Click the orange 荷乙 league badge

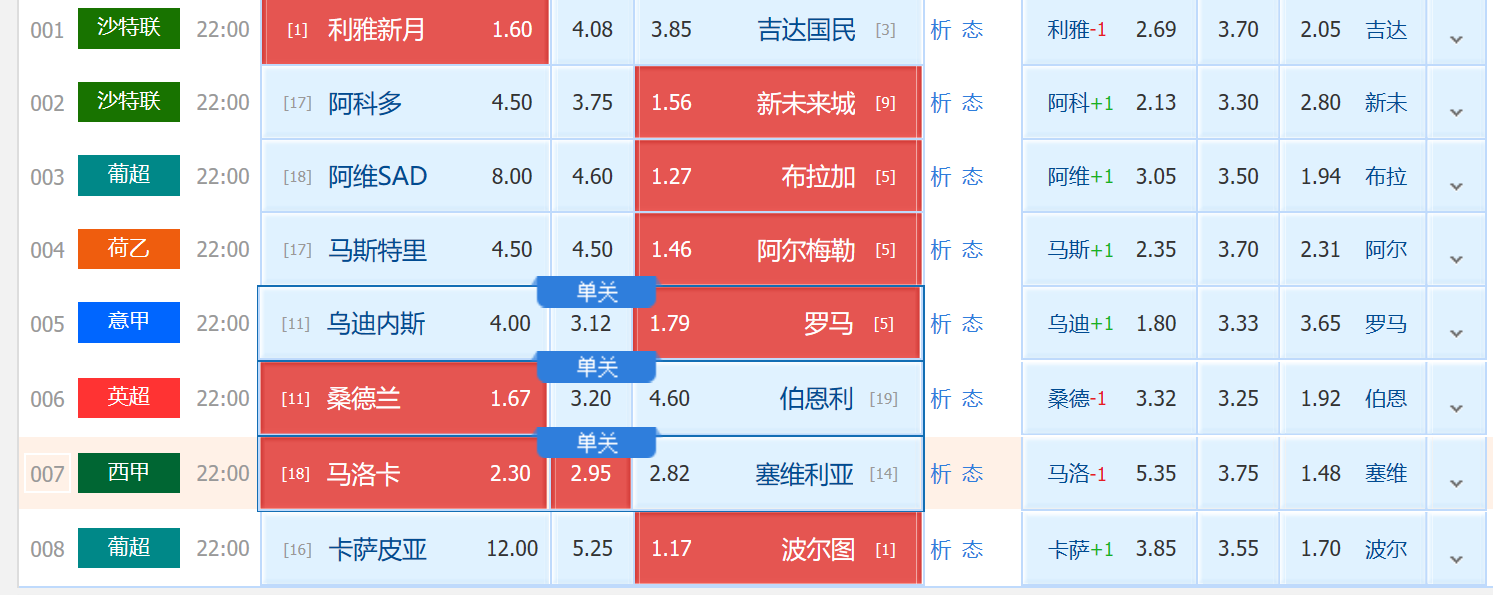[x=129, y=249]
